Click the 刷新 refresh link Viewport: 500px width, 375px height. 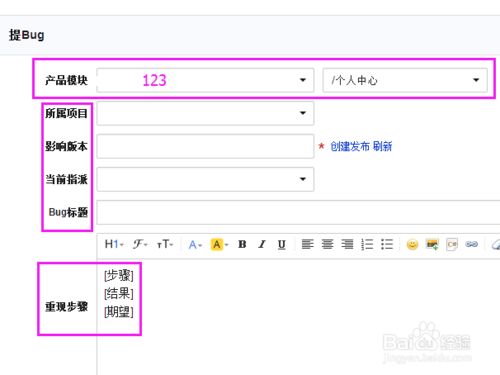[382, 146]
